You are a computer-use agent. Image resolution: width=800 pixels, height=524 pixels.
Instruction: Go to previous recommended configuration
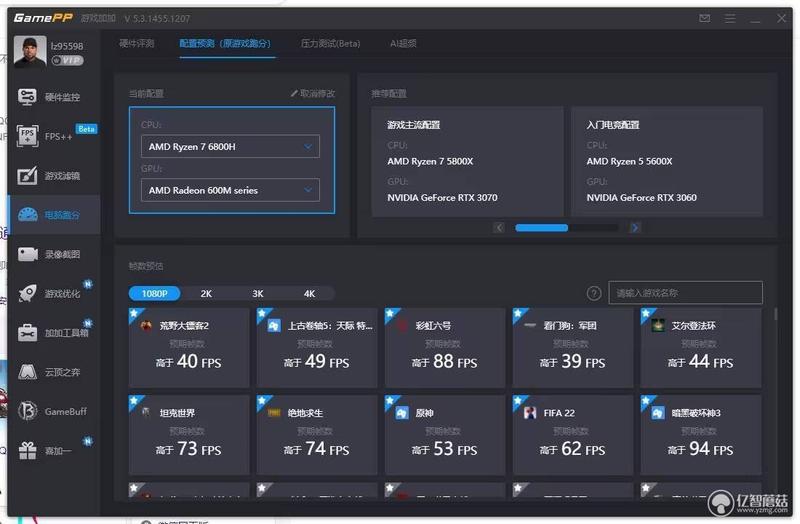point(499,228)
